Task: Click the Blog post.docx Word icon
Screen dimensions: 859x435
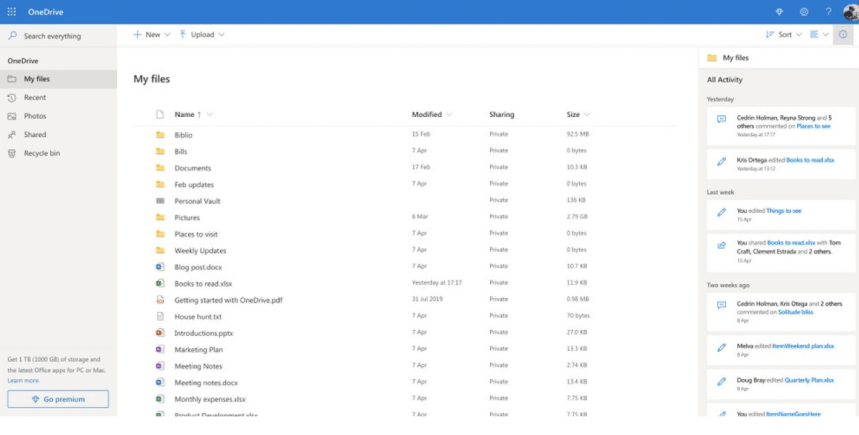Action: coord(160,267)
